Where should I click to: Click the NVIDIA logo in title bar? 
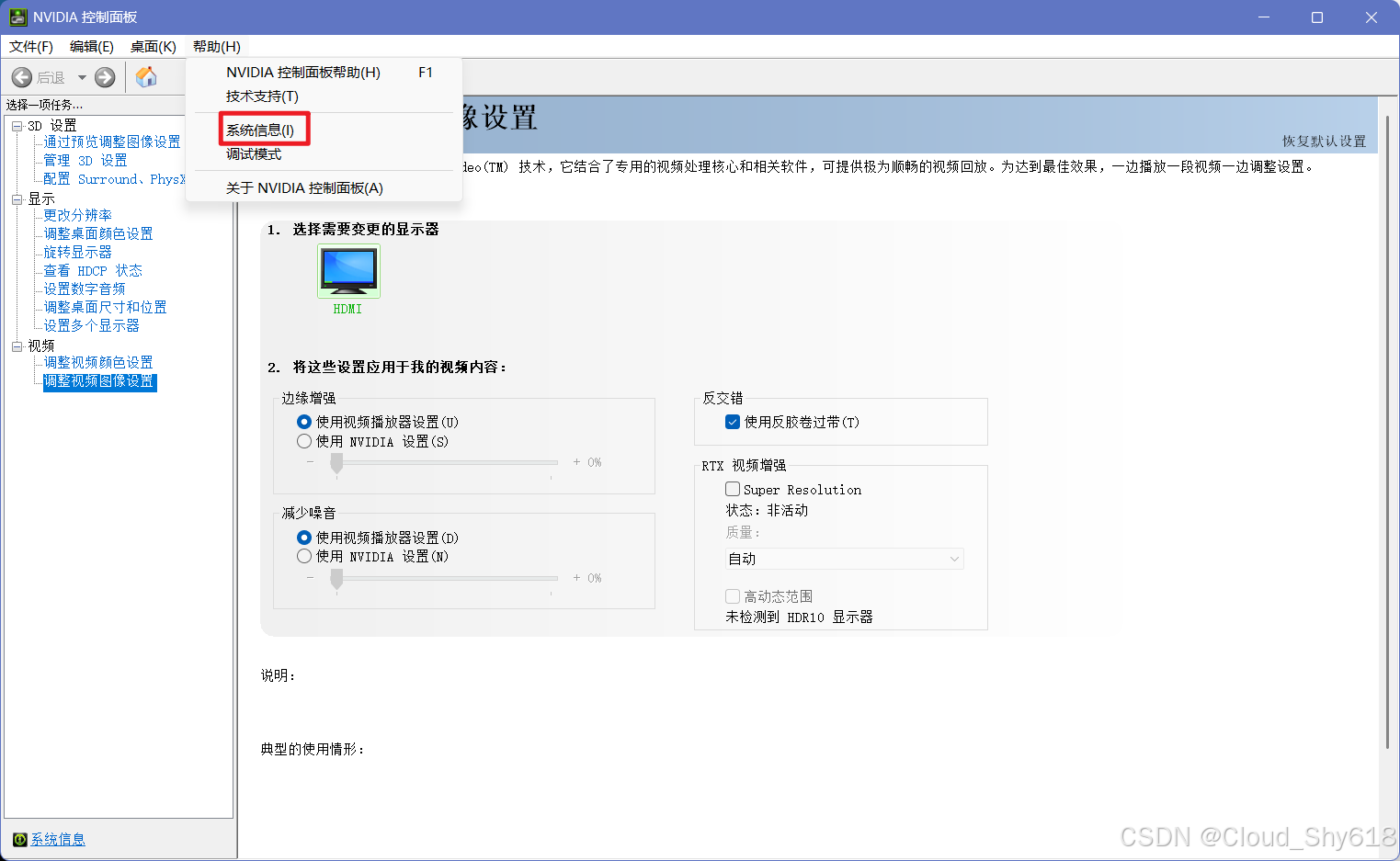18,17
